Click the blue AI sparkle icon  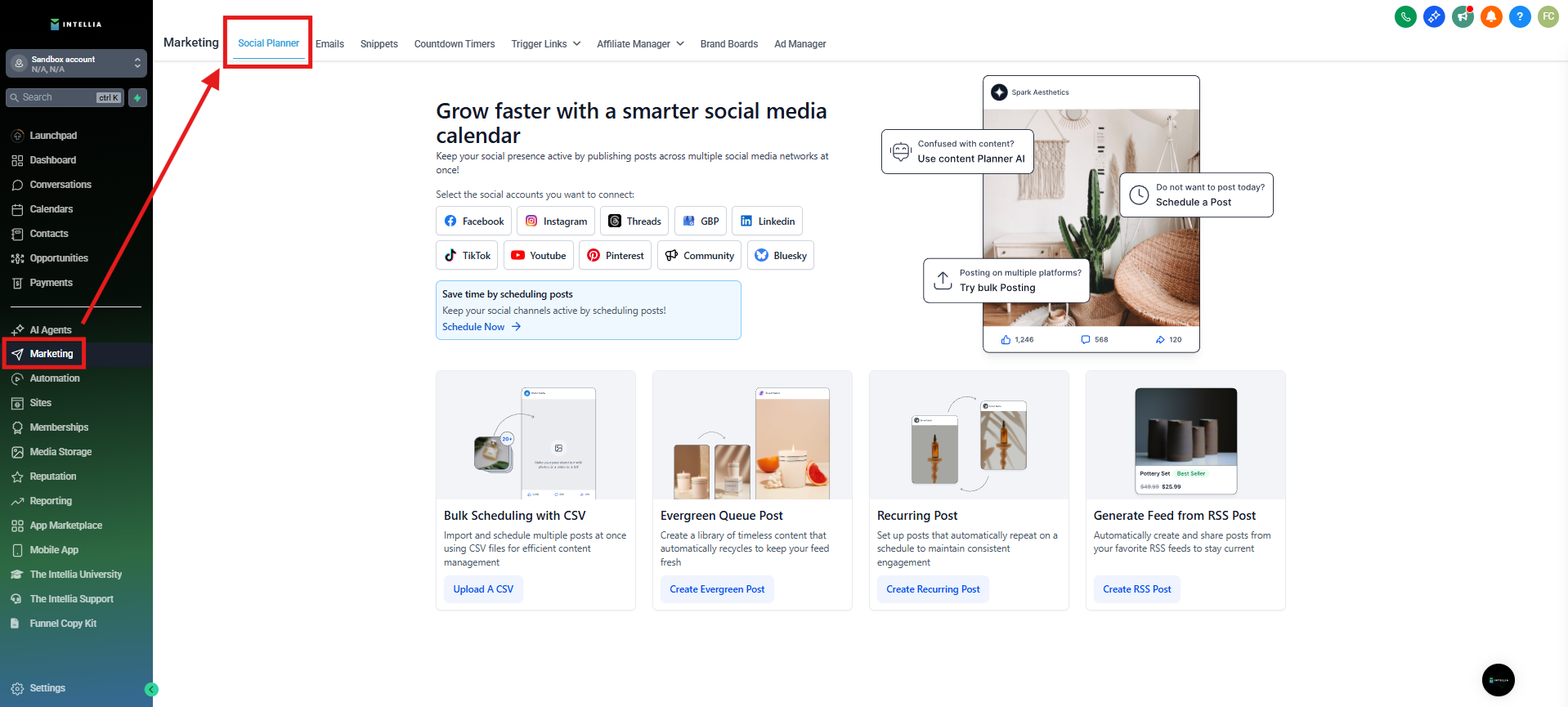[1434, 16]
